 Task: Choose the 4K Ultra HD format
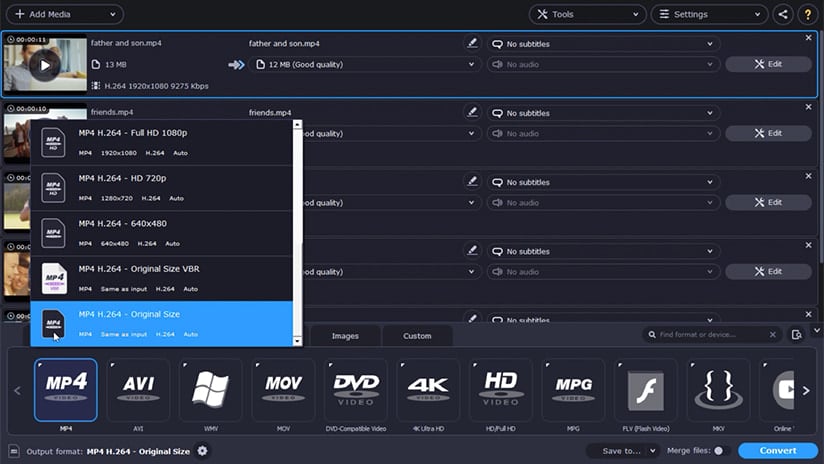(428, 390)
